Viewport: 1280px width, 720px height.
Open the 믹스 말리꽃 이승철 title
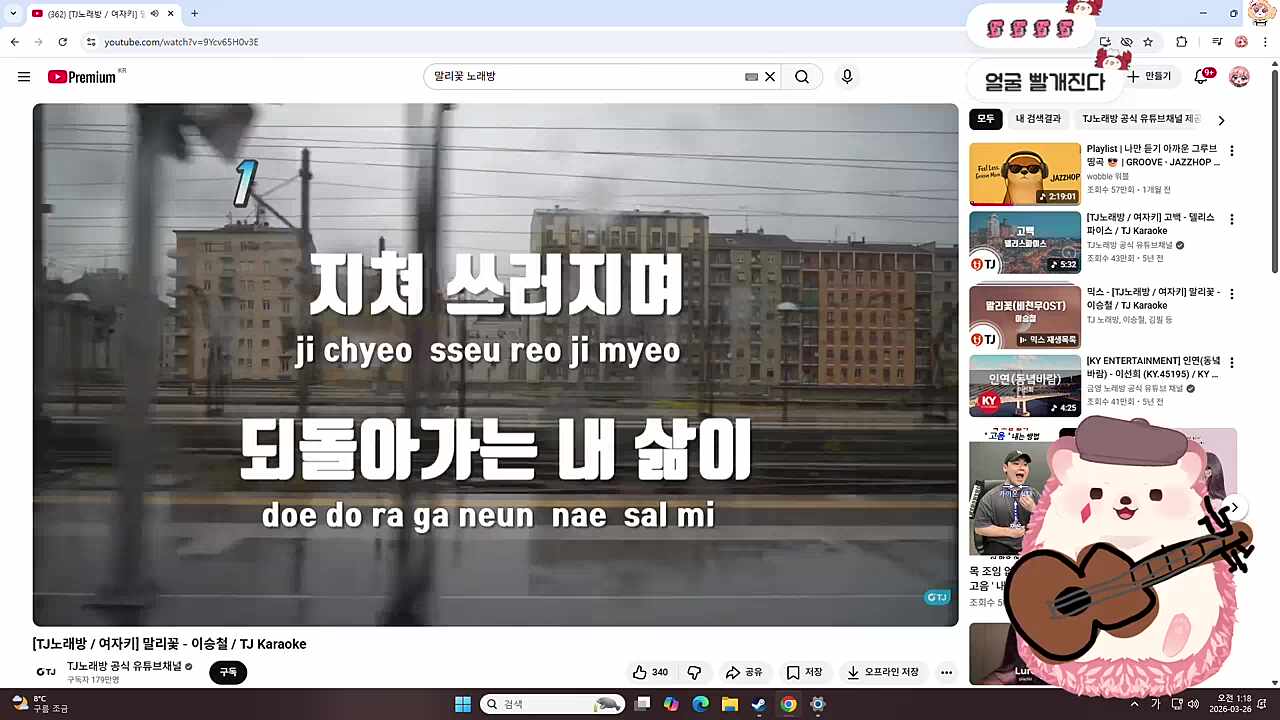click(1153, 298)
